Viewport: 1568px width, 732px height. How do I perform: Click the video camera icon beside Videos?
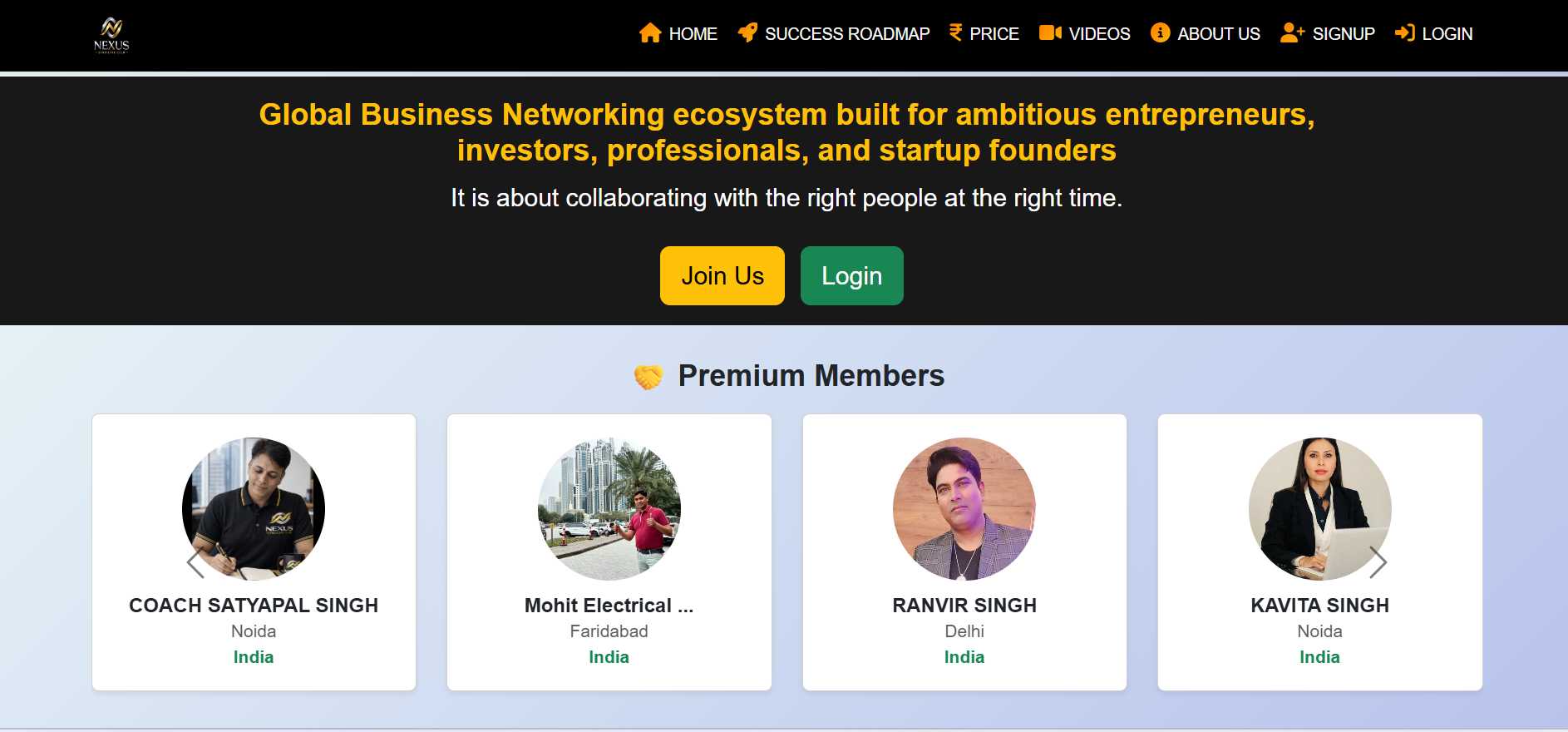[x=1050, y=32]
